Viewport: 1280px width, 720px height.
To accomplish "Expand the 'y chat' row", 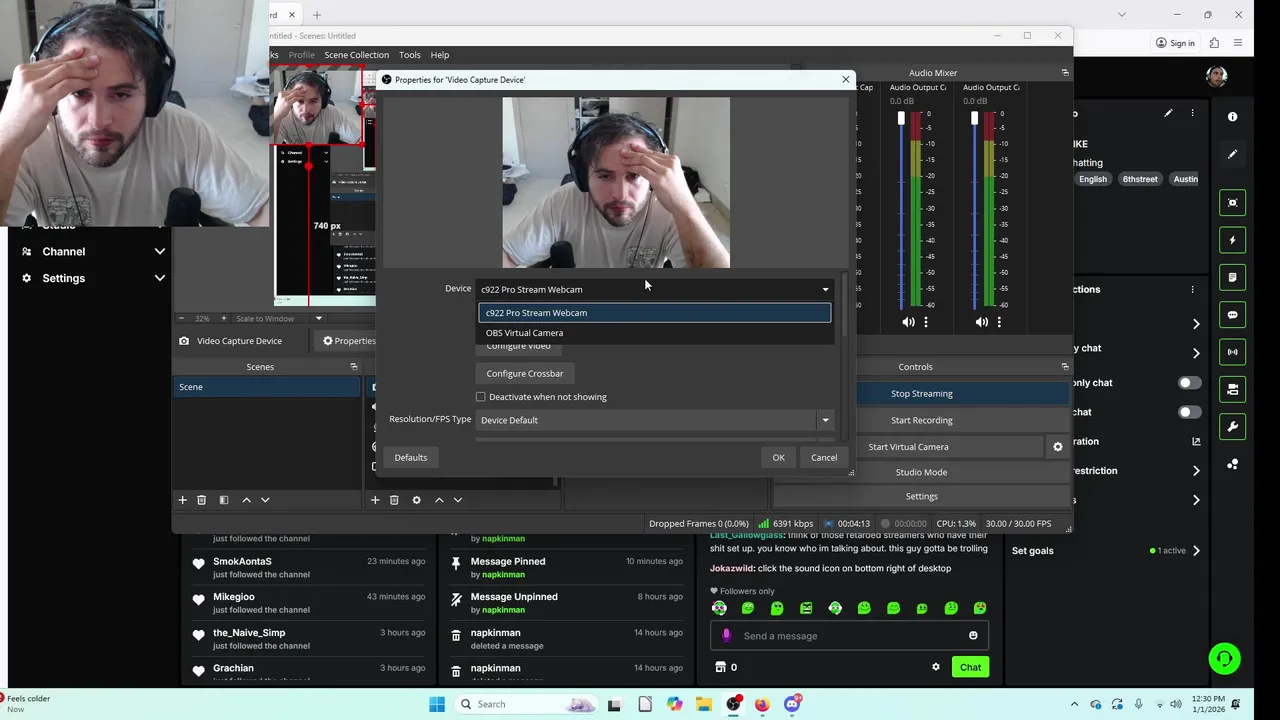I will (1196, 353).
